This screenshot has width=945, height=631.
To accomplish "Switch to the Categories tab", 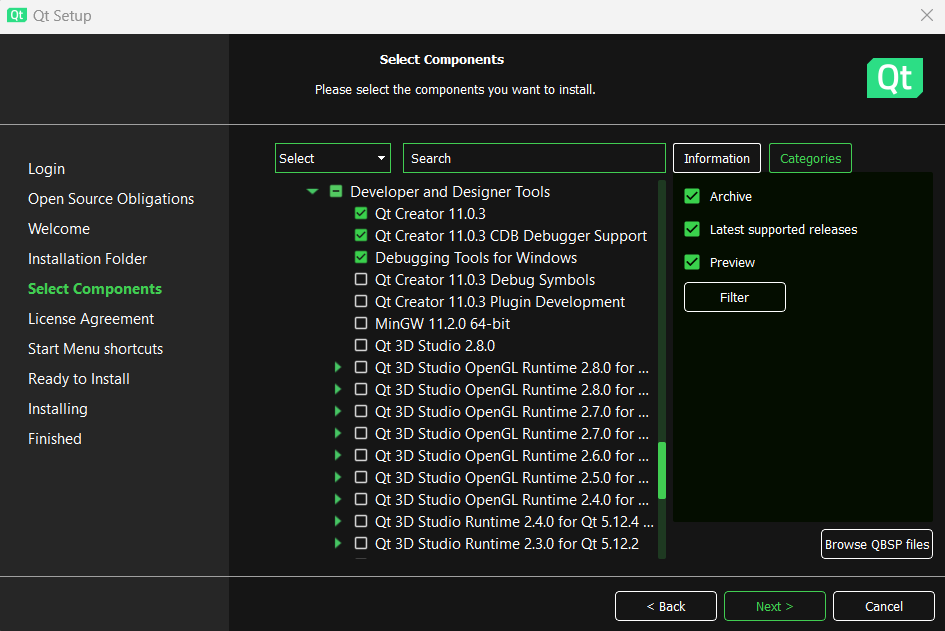I will click(810, 158).
